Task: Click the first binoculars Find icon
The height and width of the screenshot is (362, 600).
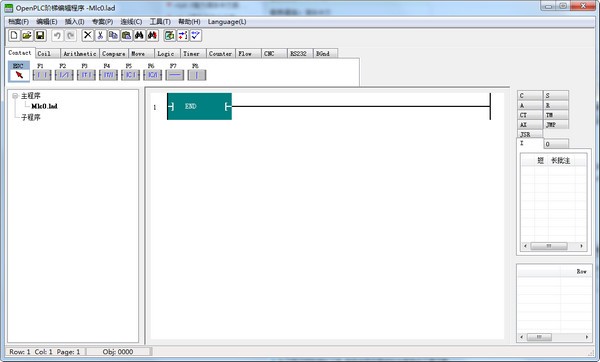Action: [139, 36]
